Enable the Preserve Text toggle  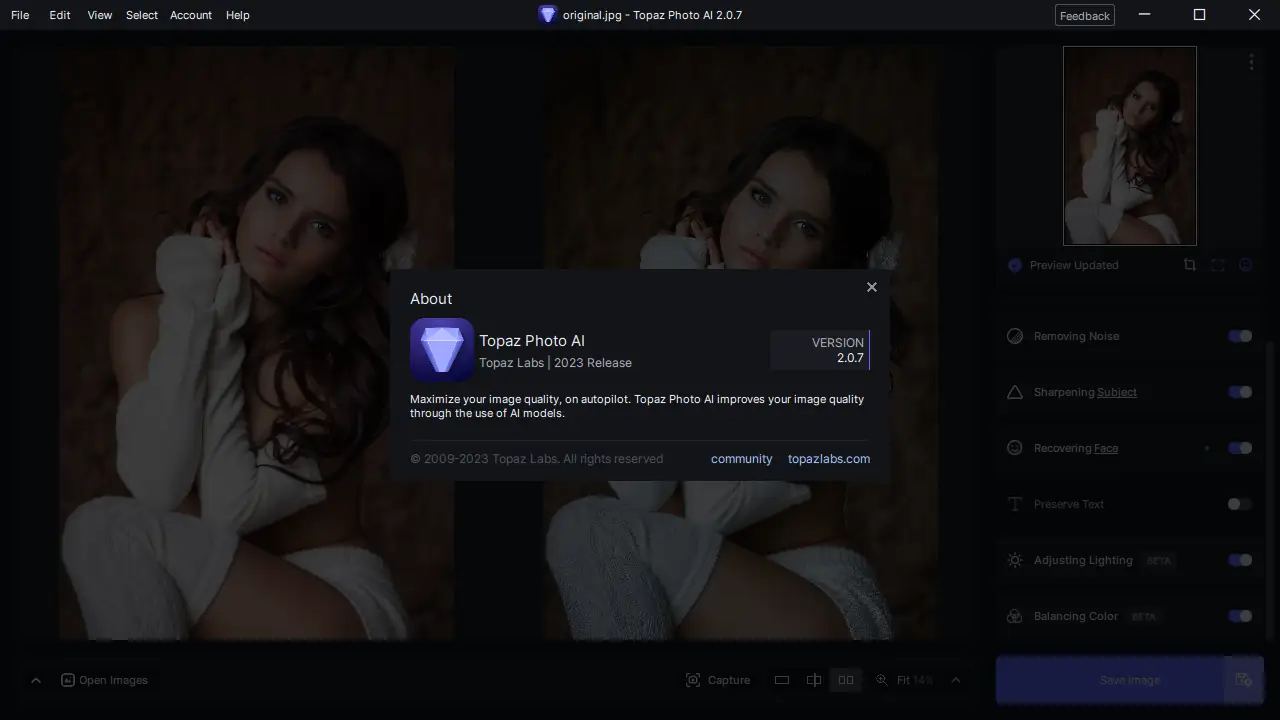coord(1240,504)
